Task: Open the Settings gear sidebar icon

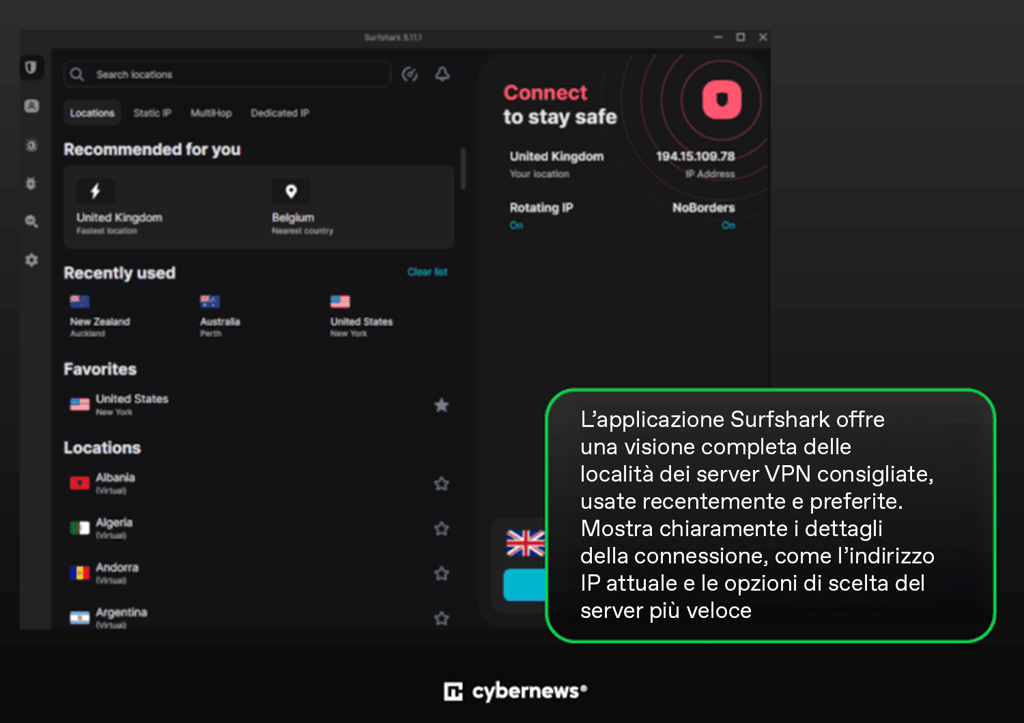Action: coord(31,260)
